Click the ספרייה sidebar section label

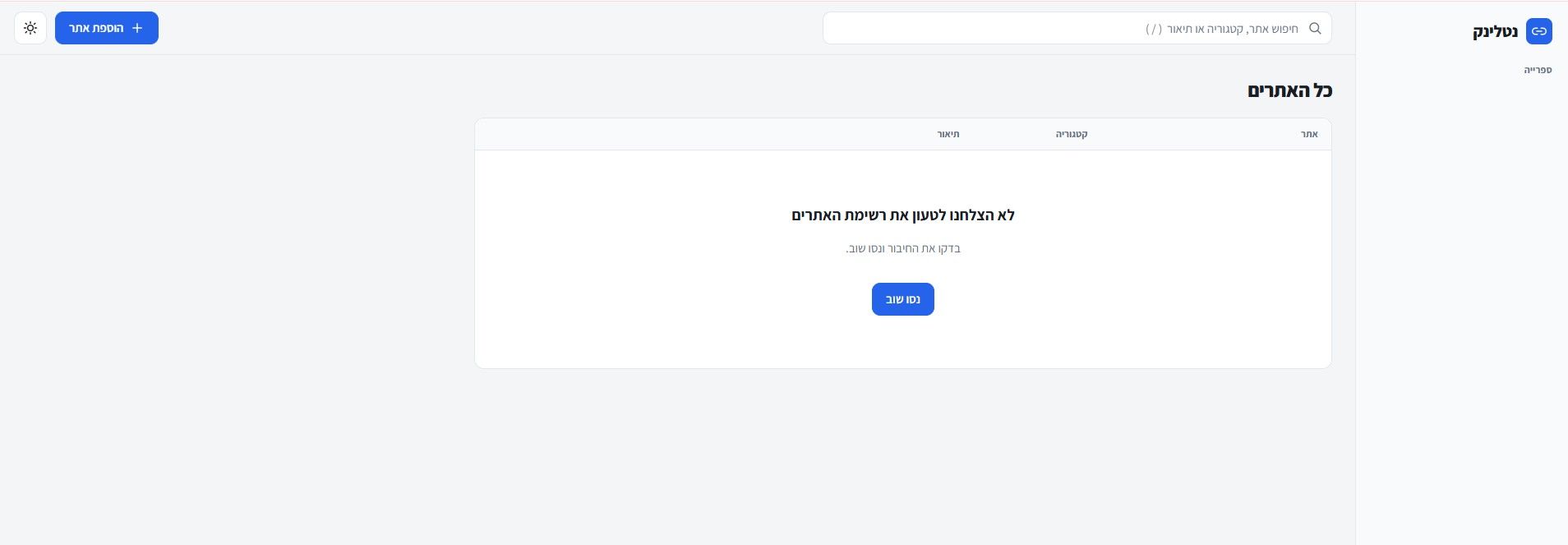click(1538, 70)
